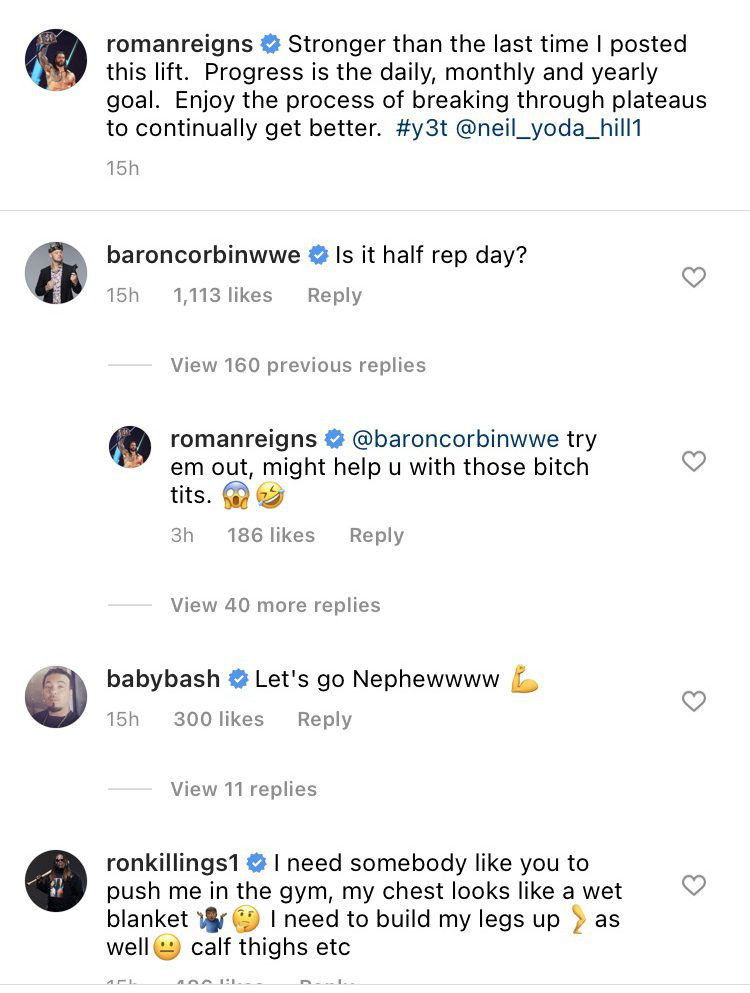Like romanreigns' reply with the heart icon

[693, 461]
